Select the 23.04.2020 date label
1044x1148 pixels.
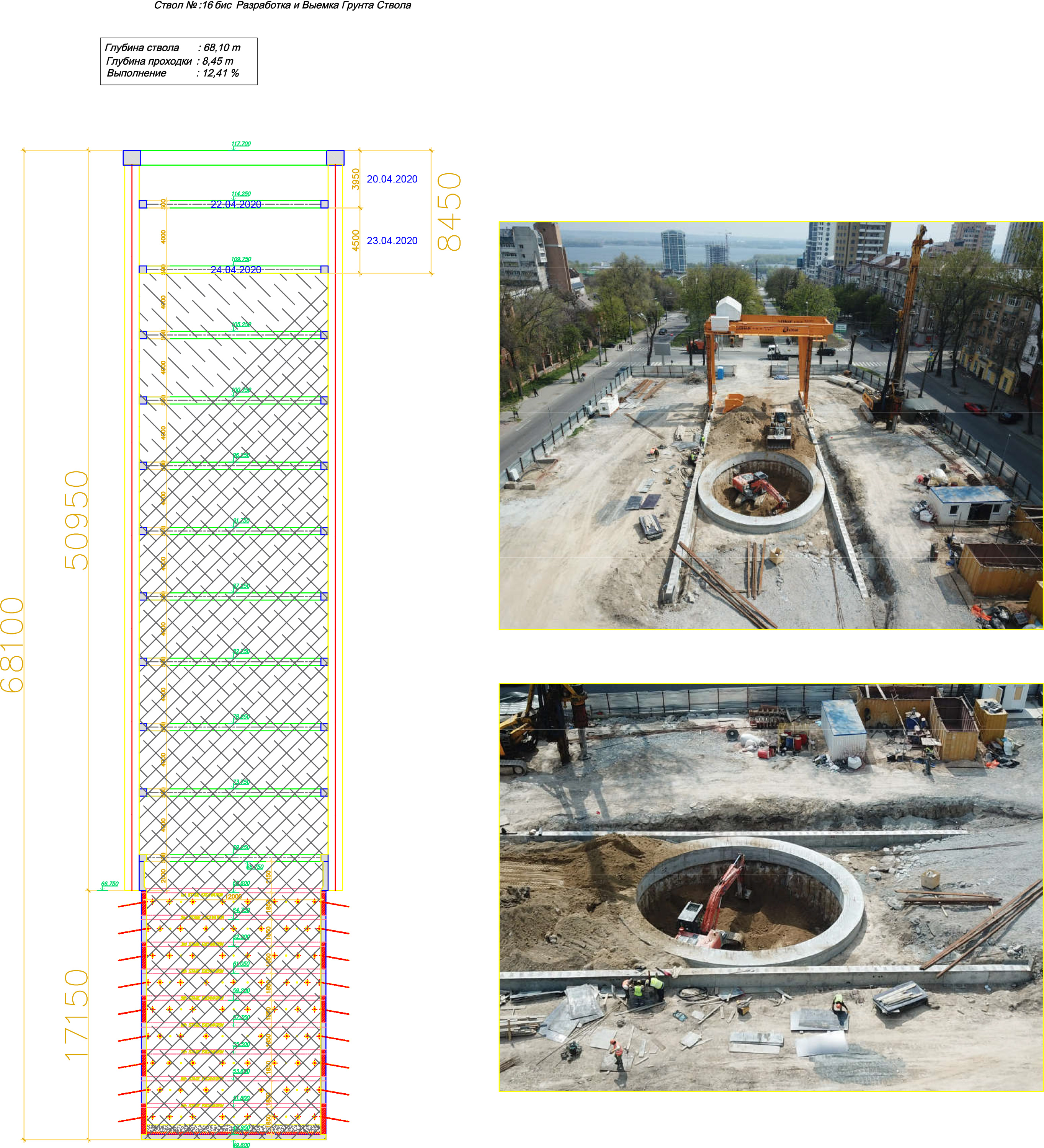[392, 240]
